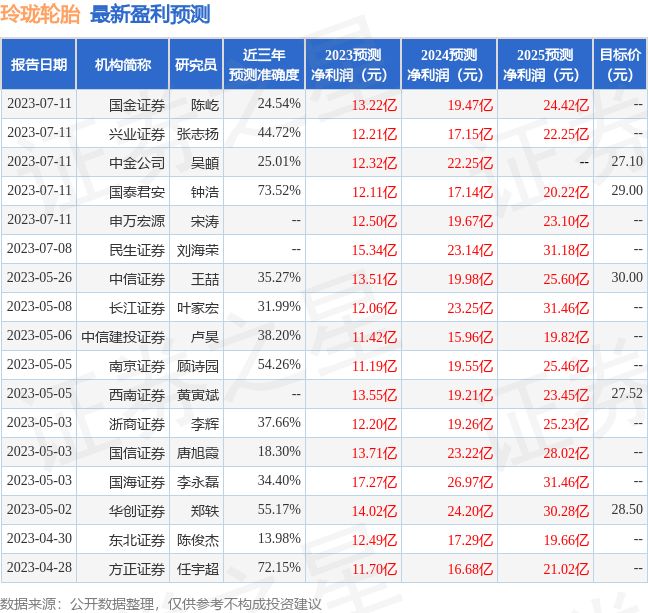Click analyst name 唐旭霞

[x=198, y=453]
